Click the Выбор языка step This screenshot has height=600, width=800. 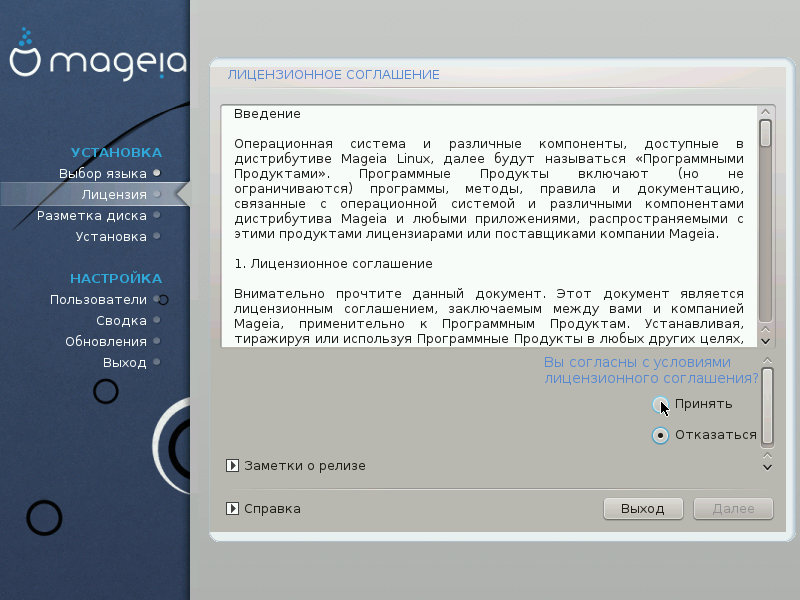pyautogui.click(x=103, y=173)
